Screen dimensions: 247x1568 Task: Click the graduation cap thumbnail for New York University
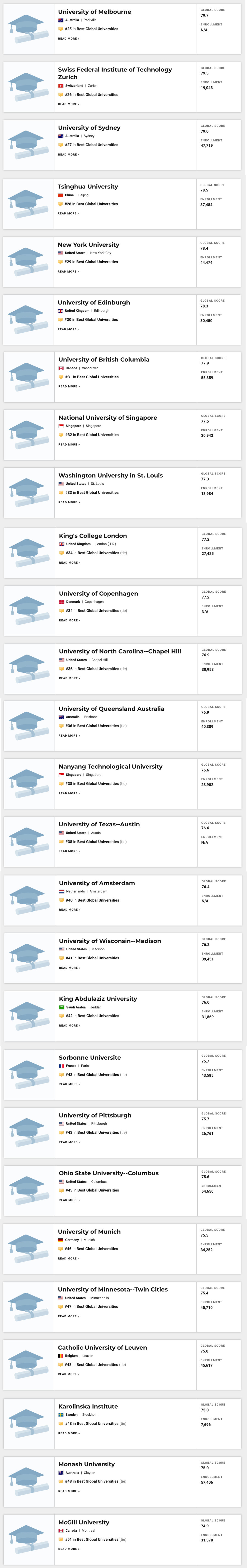29,262
